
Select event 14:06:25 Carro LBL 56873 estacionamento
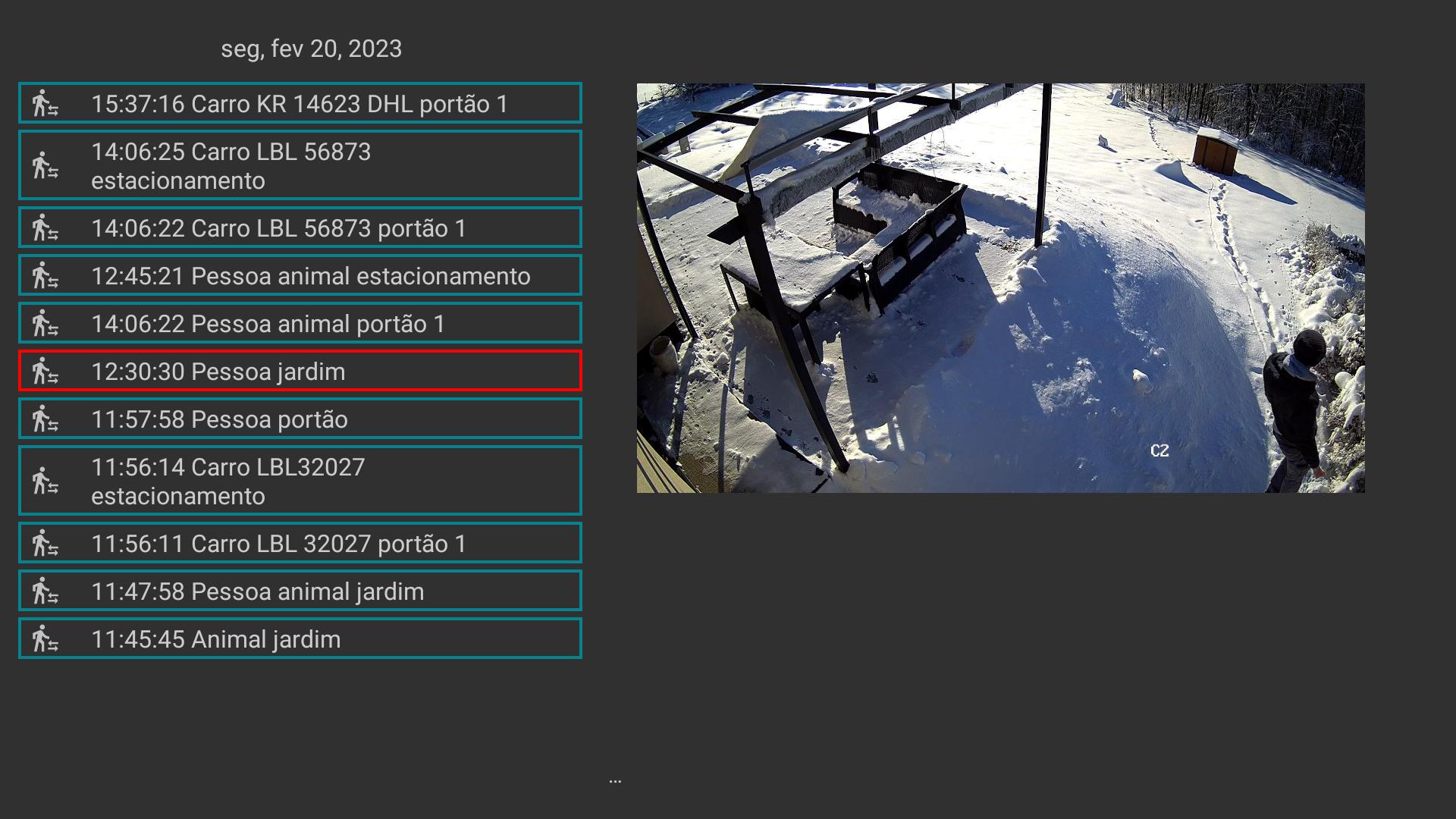[300, 165]
